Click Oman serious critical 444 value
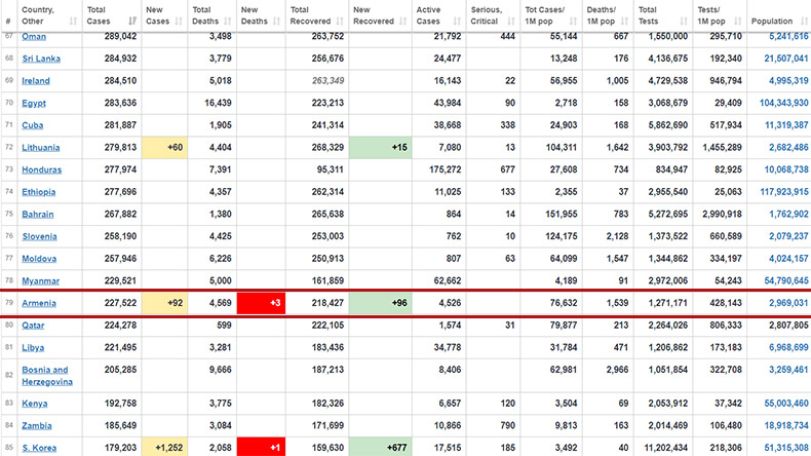Viewport: 811px width, 456px height. [x=507, y=37]
